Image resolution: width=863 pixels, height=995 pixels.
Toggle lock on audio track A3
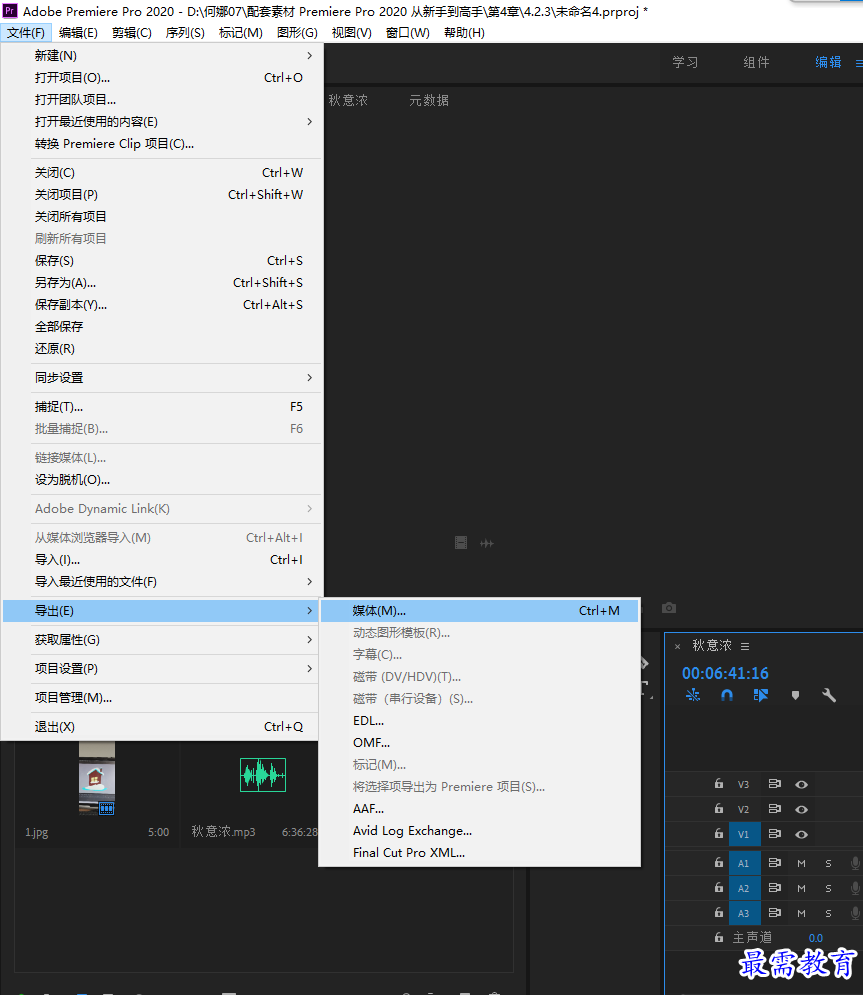[x=719, y=913]
